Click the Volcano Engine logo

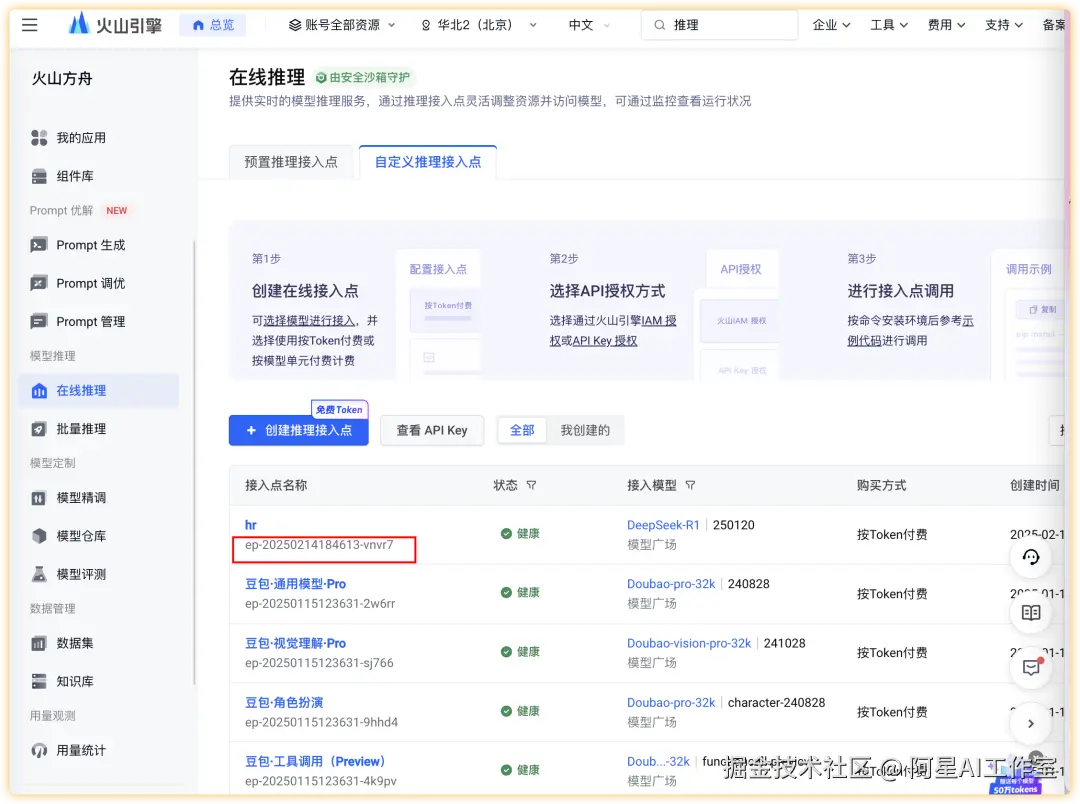pos(115,25)
